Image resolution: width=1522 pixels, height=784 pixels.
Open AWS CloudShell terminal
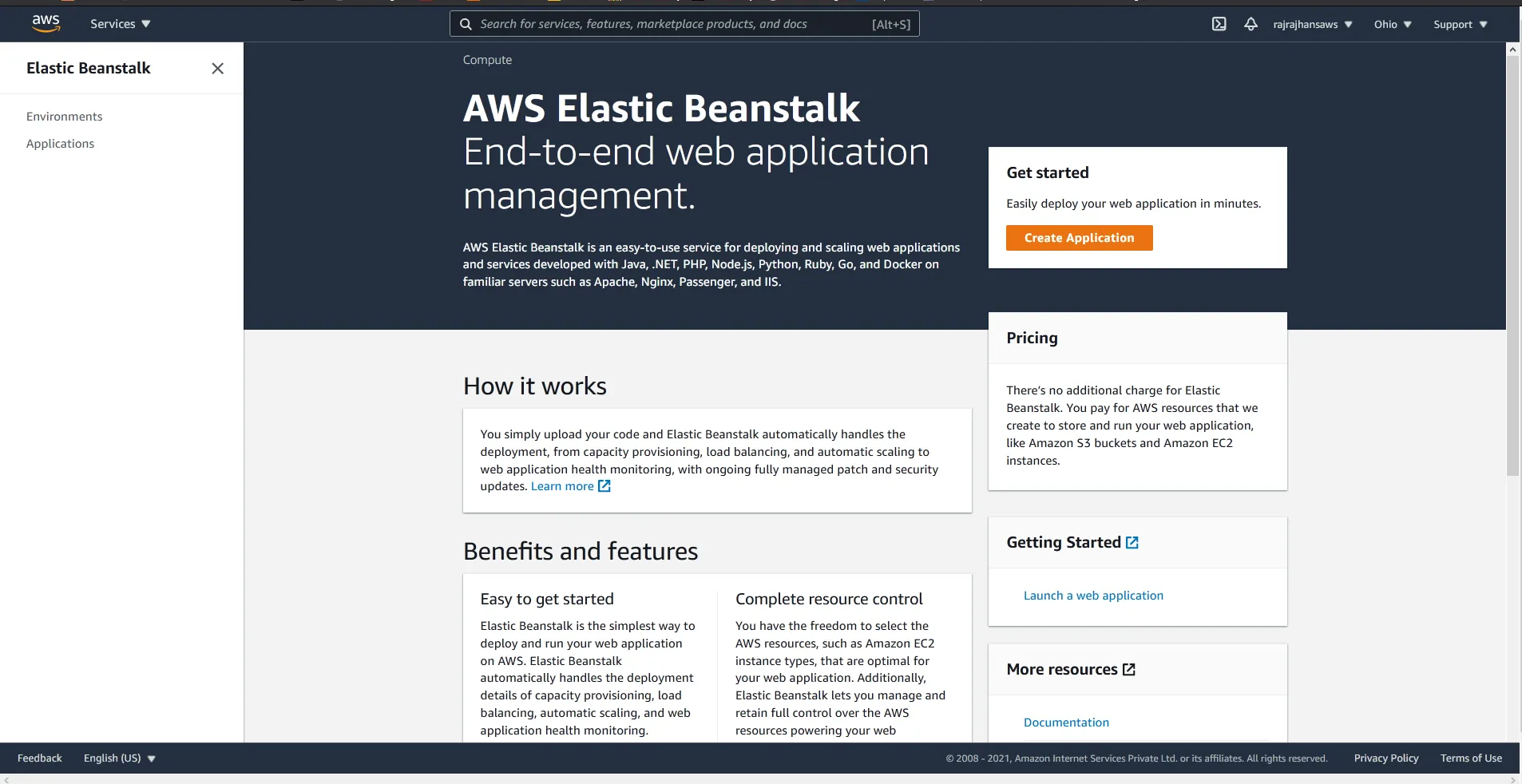point(1219,24)
